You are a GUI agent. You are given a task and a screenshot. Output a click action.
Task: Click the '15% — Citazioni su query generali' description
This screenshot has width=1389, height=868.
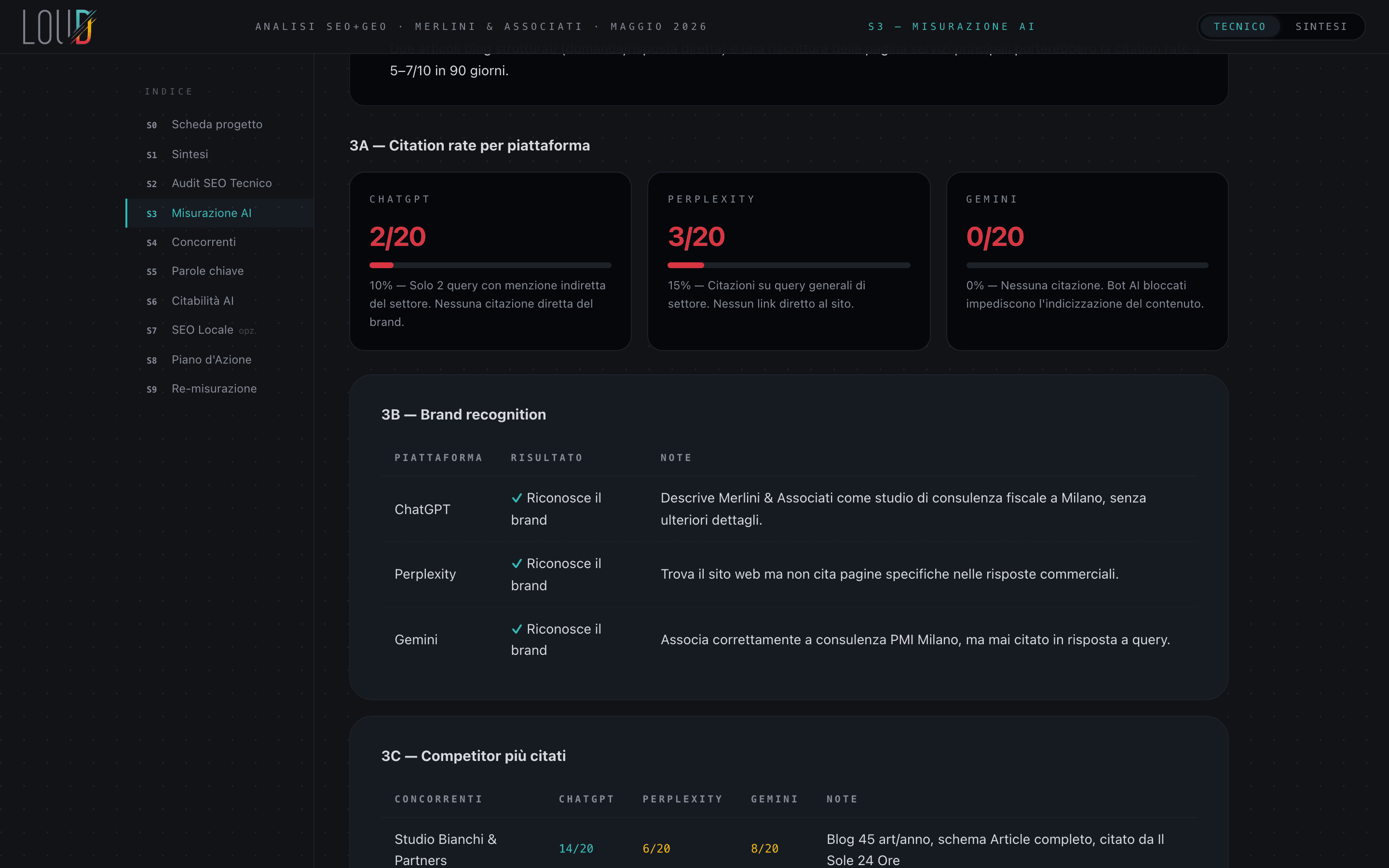tap(767, 295)
